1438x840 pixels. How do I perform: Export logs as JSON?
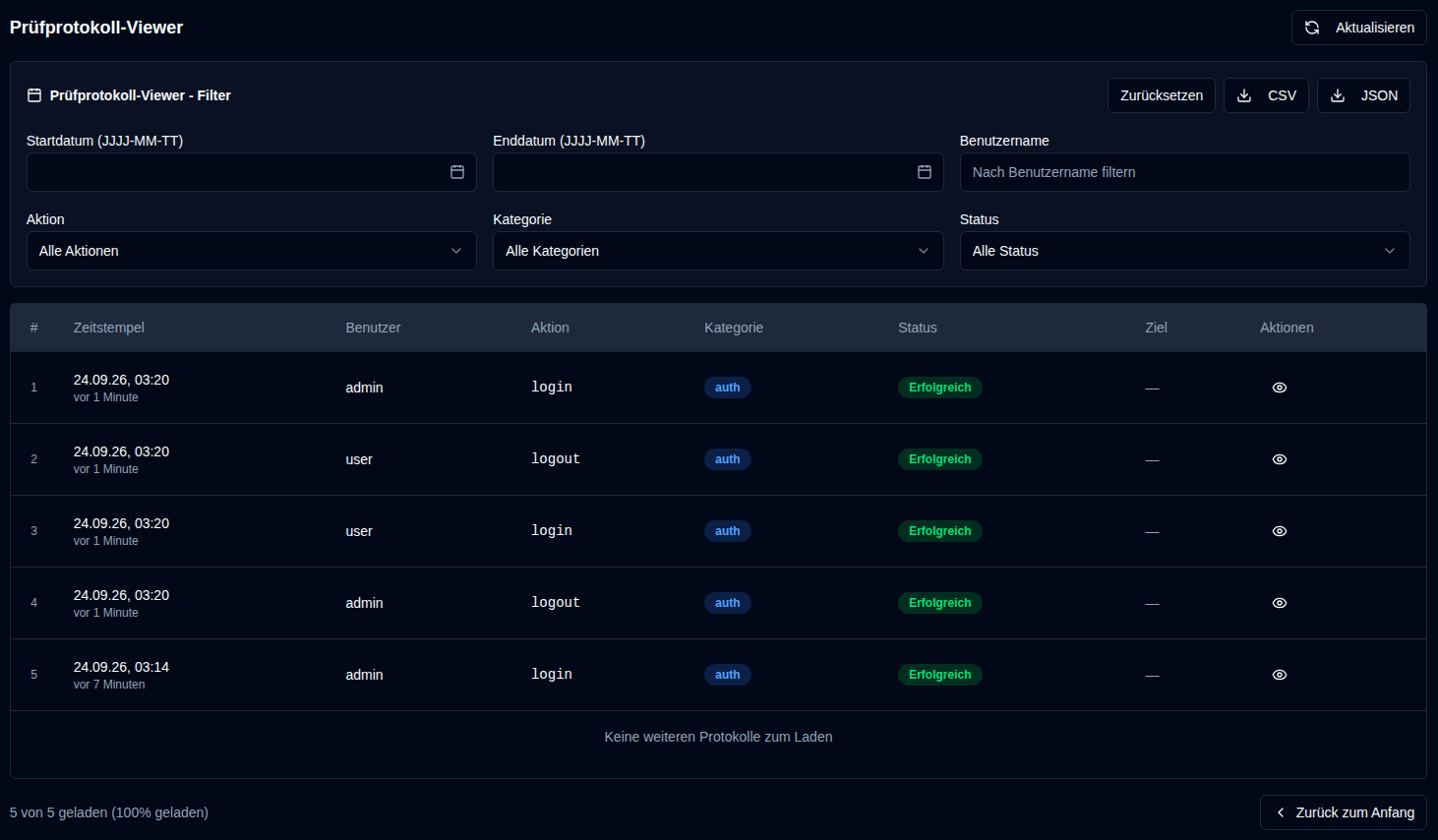tap(1363, 95)
